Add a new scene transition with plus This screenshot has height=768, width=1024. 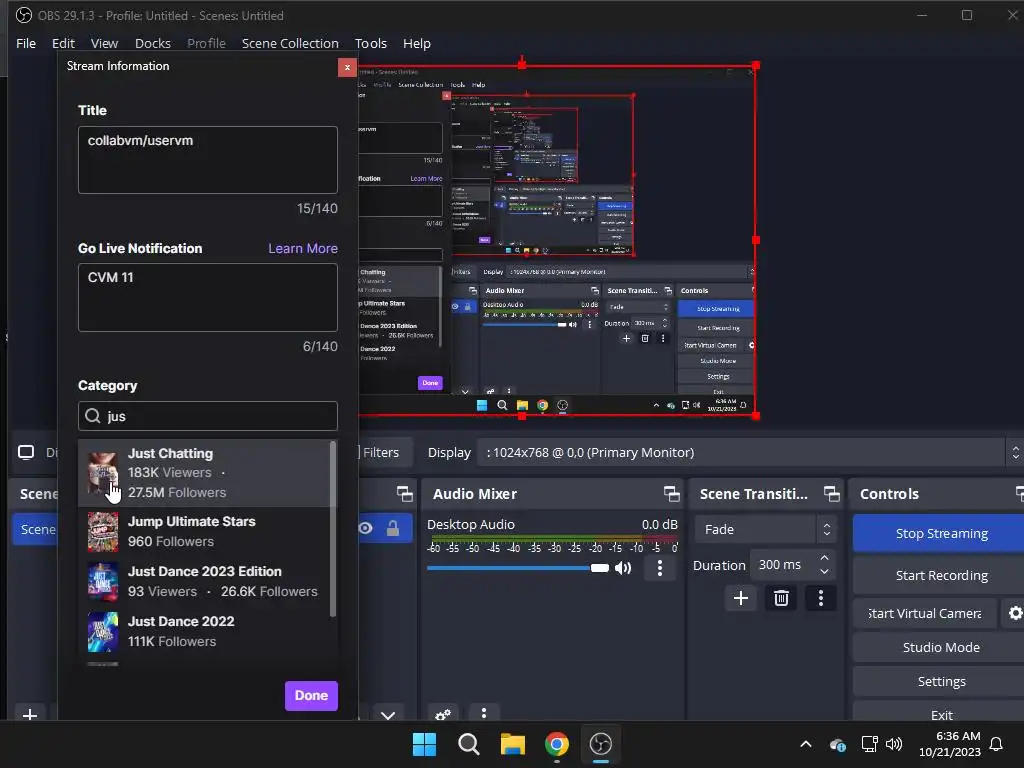[741, 598]
